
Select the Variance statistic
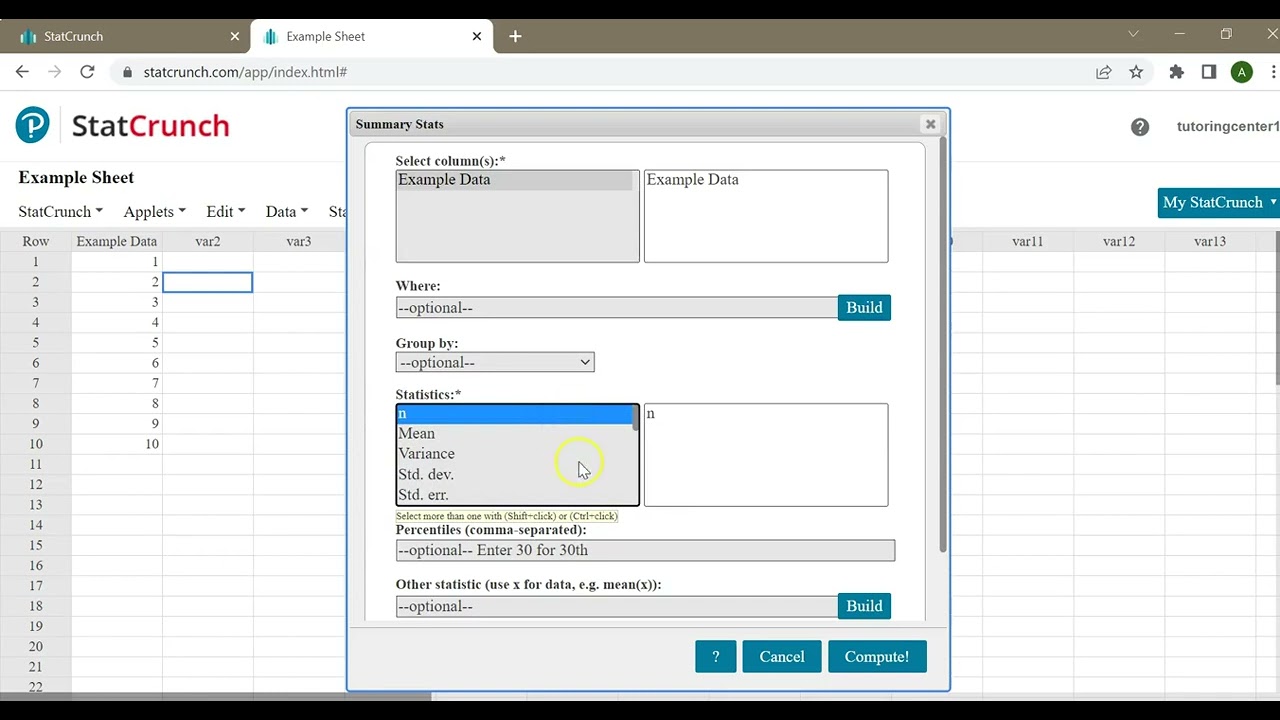(x=515, y=454)
